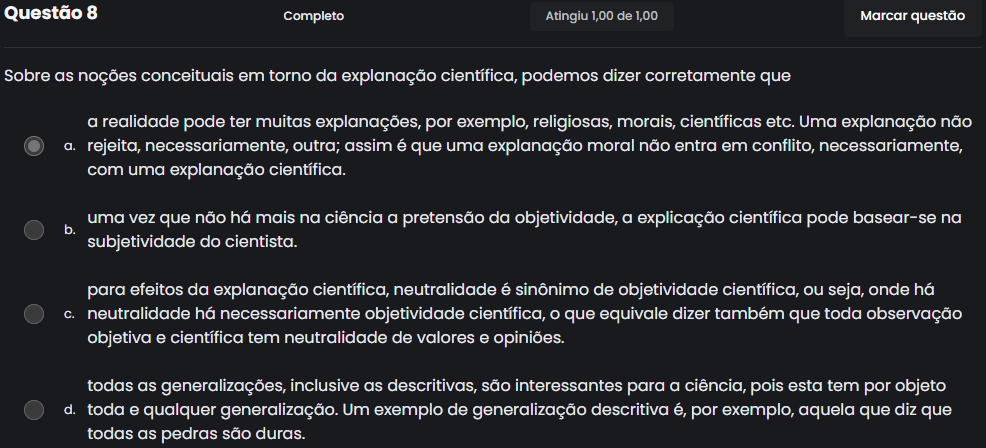Click the "Marcar questão" button
Image resolution: width=986 pixels, height=448 pixels.
click(912, 16)
